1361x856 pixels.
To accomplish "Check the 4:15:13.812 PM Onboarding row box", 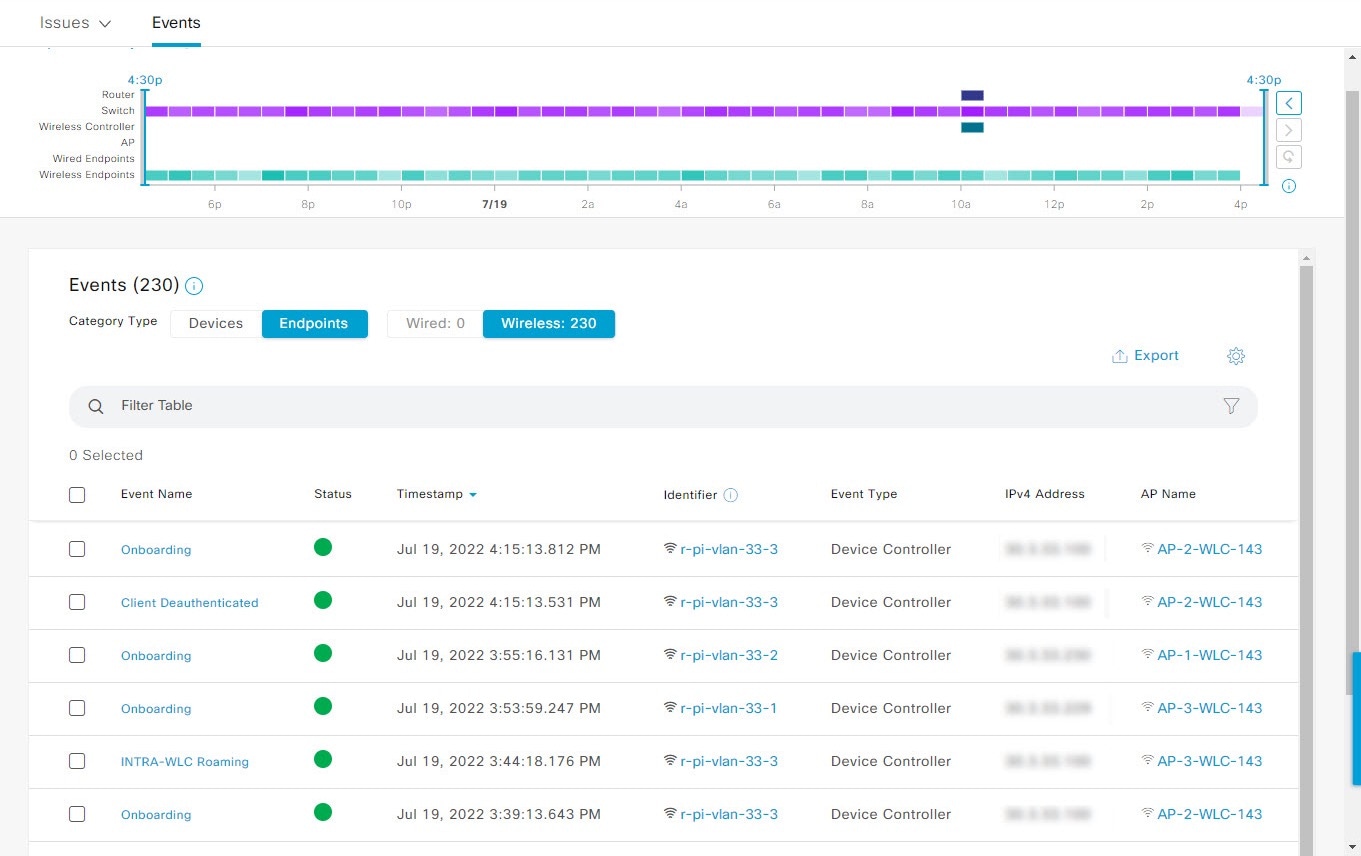I will click(x=77, y=549).
